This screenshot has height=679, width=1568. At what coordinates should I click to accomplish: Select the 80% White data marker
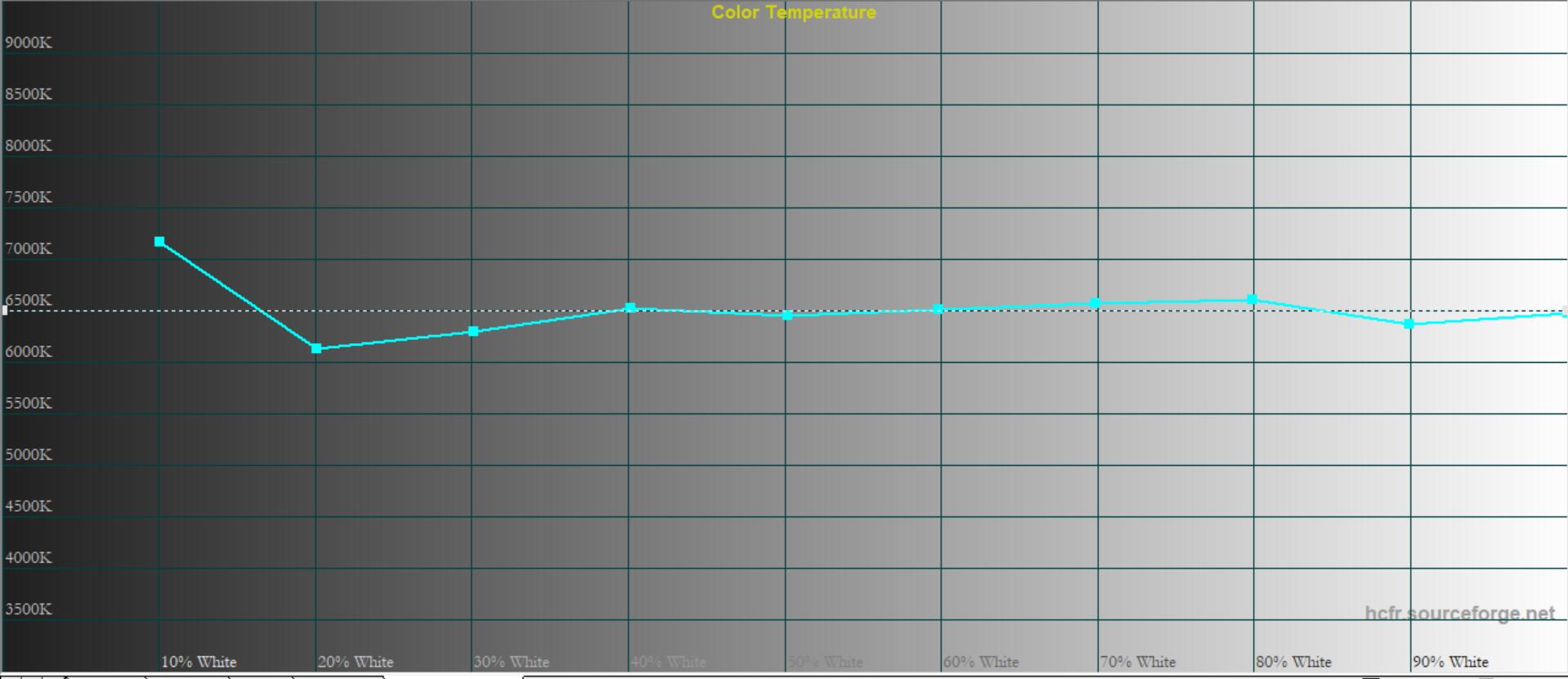(1252, 300)
